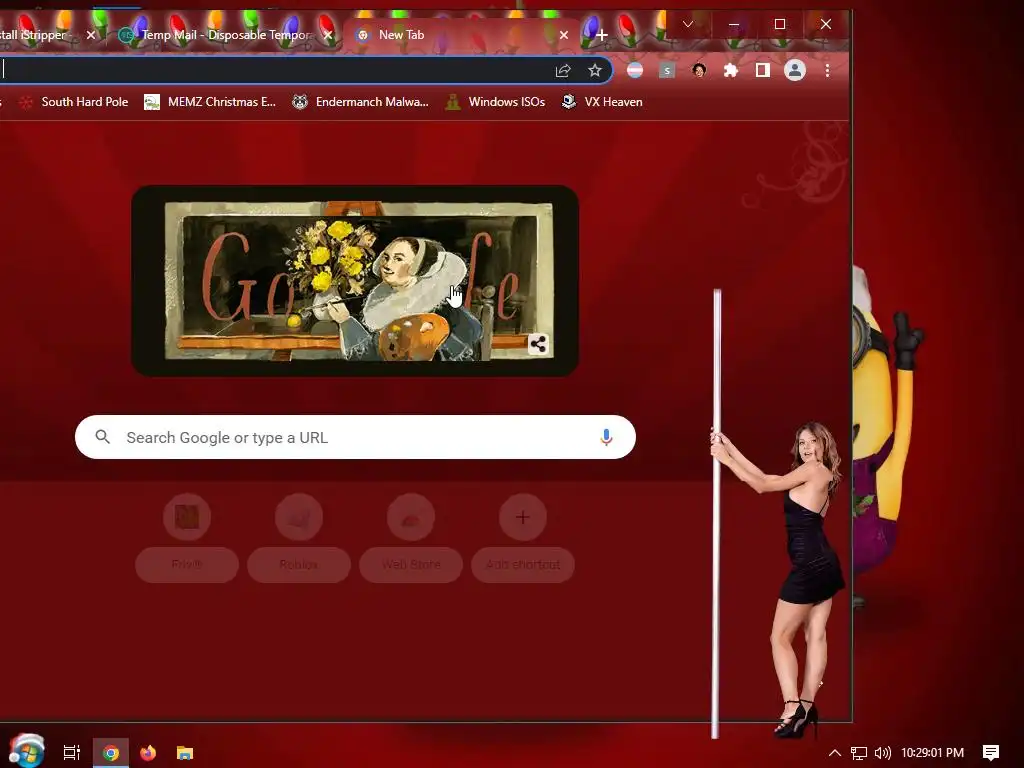Bookmark this tab with the star icon
Screen dimensions: 1024x768
coord(594,71)
